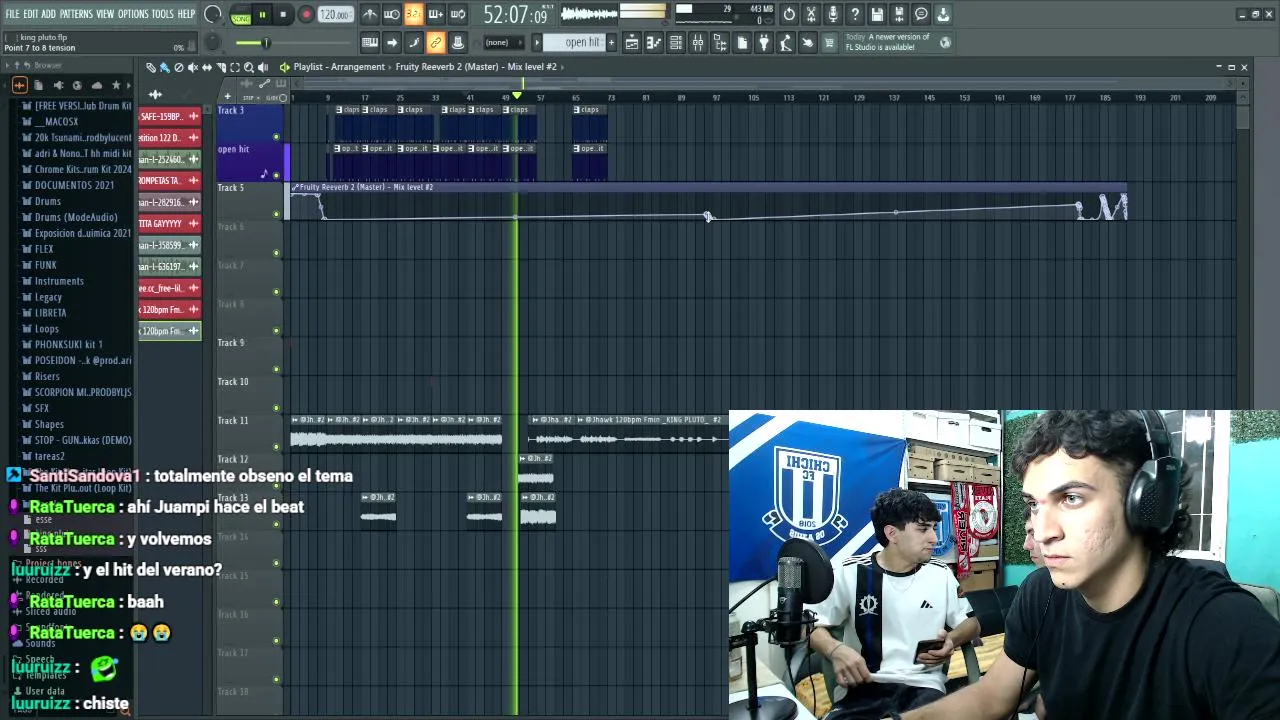Mute Track 9 using its green dot
The image size is (1280, 720).
(277, 369)
